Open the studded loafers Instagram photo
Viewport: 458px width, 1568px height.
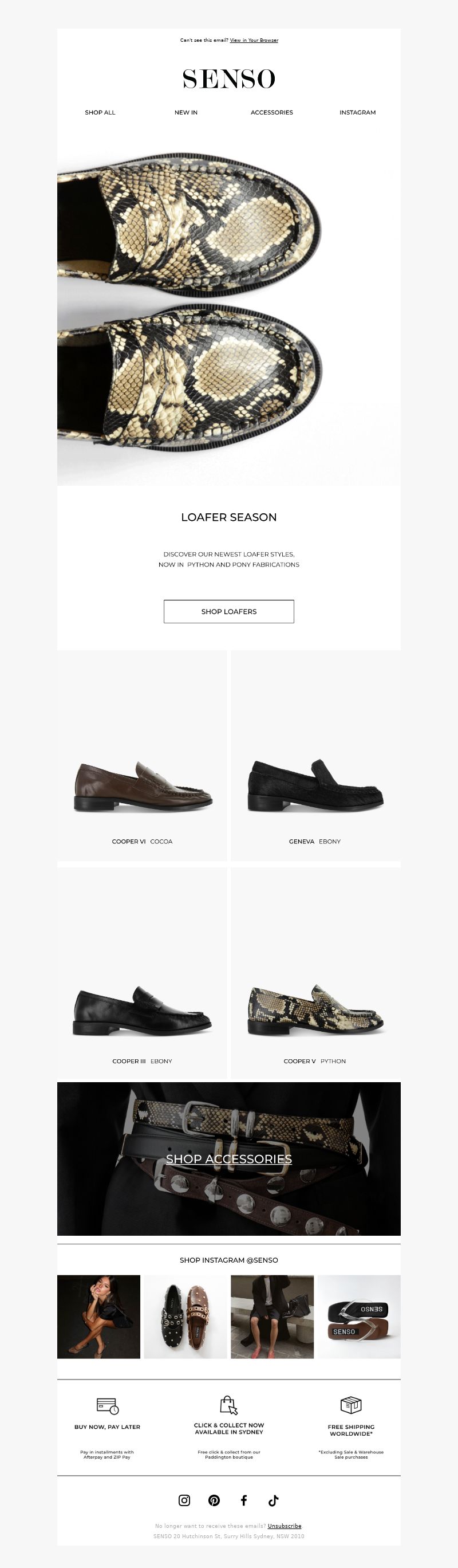(x=185, y=1317)
